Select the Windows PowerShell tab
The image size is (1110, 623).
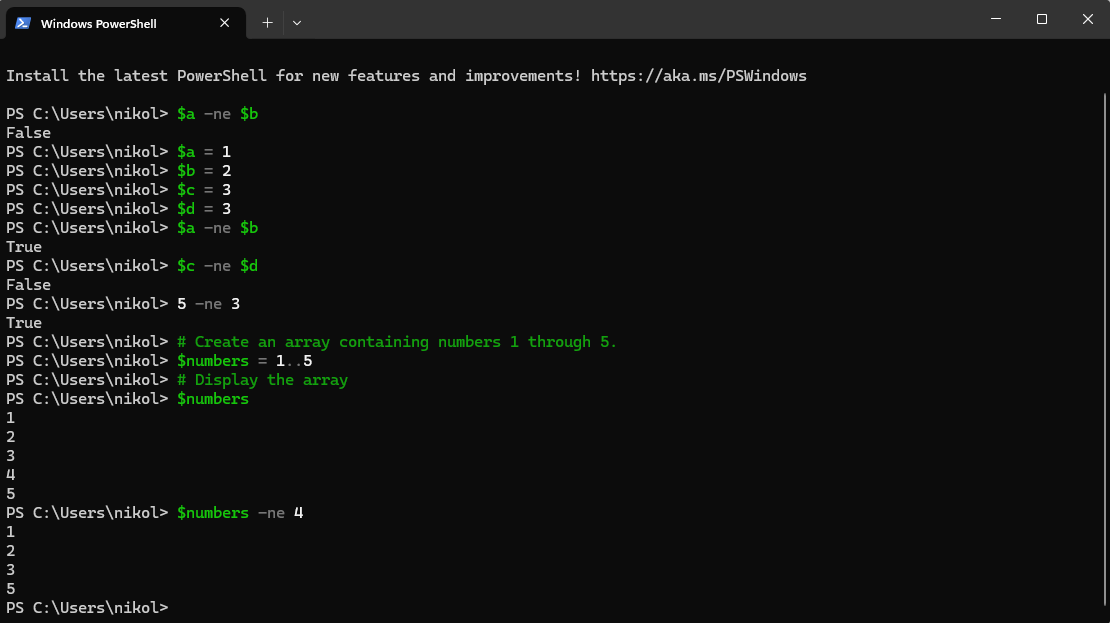click(x=125, y=23)
